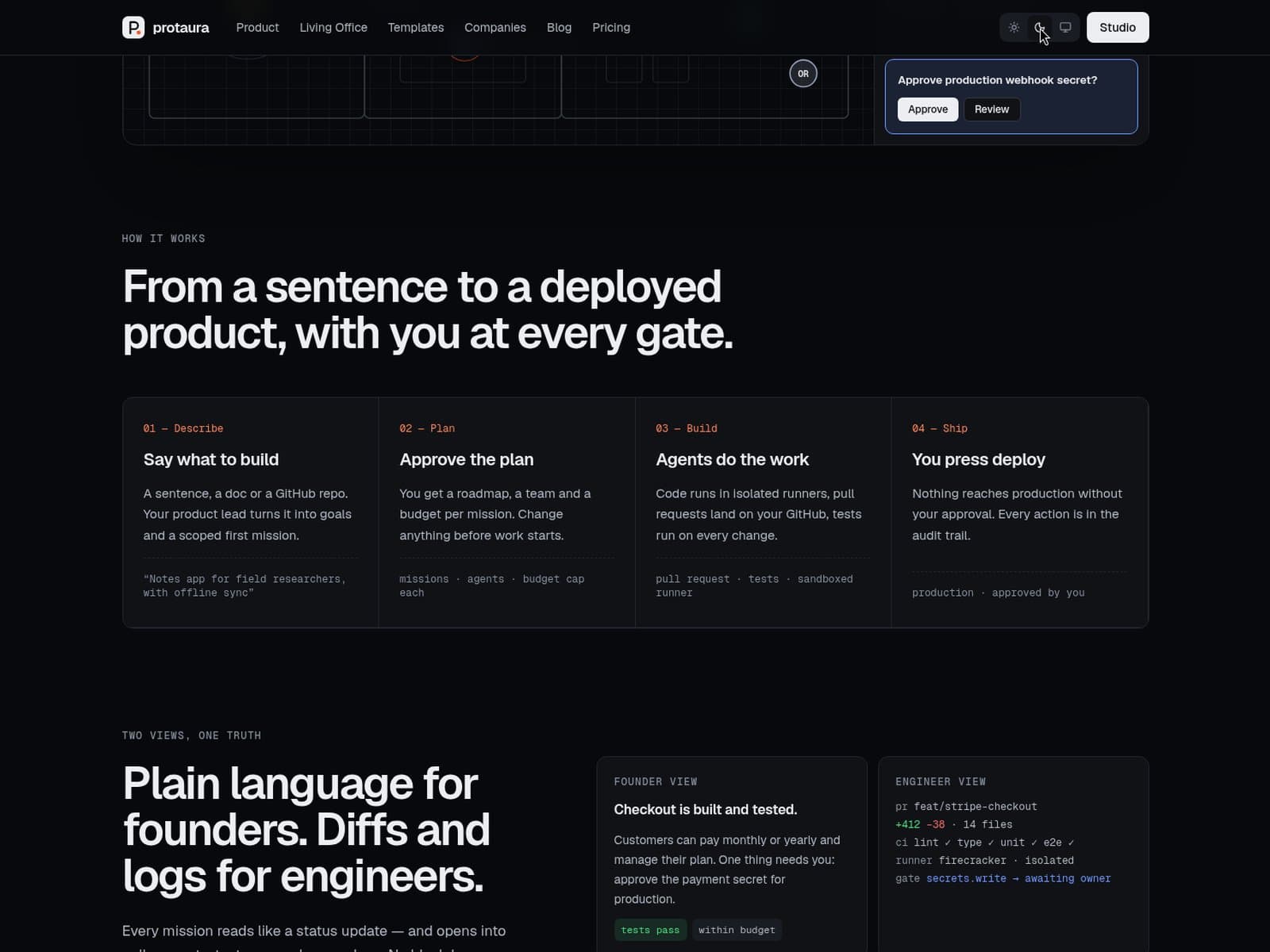Open the Living Office nav link
Viewport: 1270px width, 952px height.
click(x=333, y=28)
